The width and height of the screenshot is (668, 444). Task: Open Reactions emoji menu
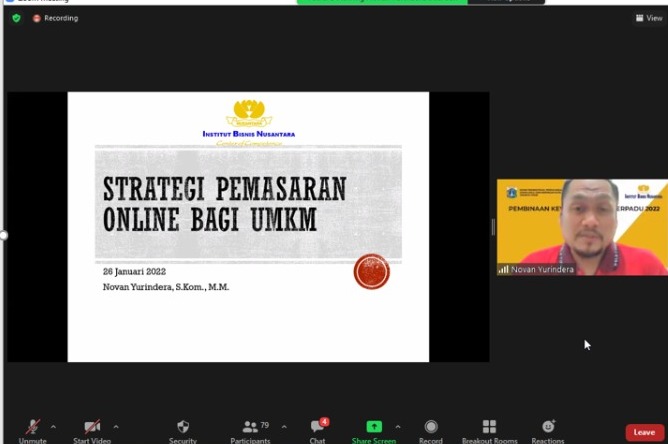click(548, 431)
